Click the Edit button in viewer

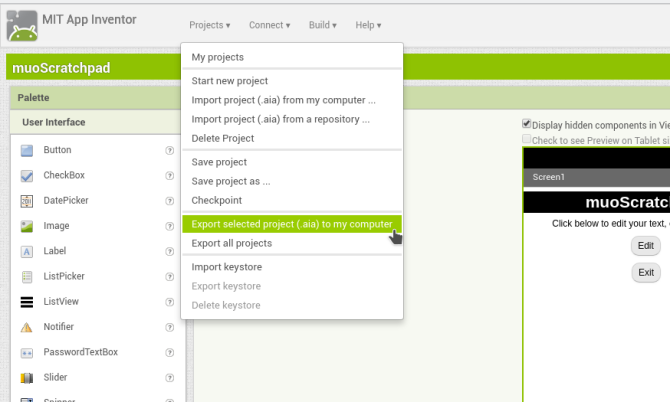(x=646, y=246)
